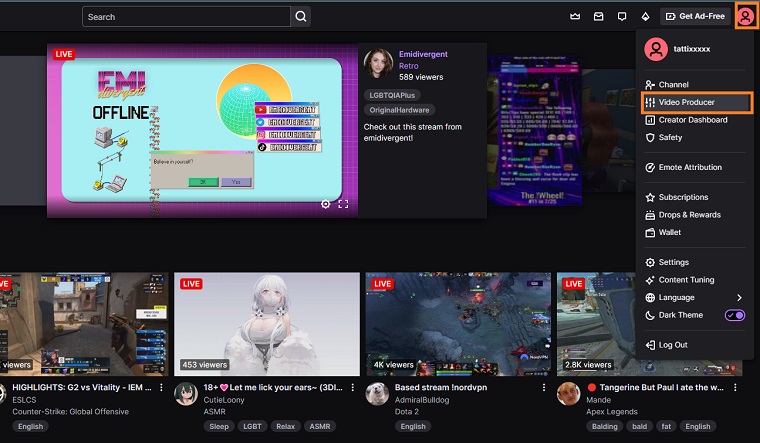Image resolution: width=760 pixels, height=443 pixels.
Task: Open stream player settings gear
Action: pos(325,204)
